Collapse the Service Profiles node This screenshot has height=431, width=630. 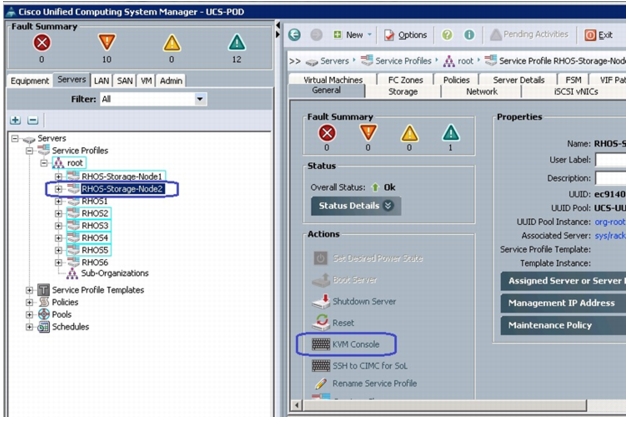(29, 151)
